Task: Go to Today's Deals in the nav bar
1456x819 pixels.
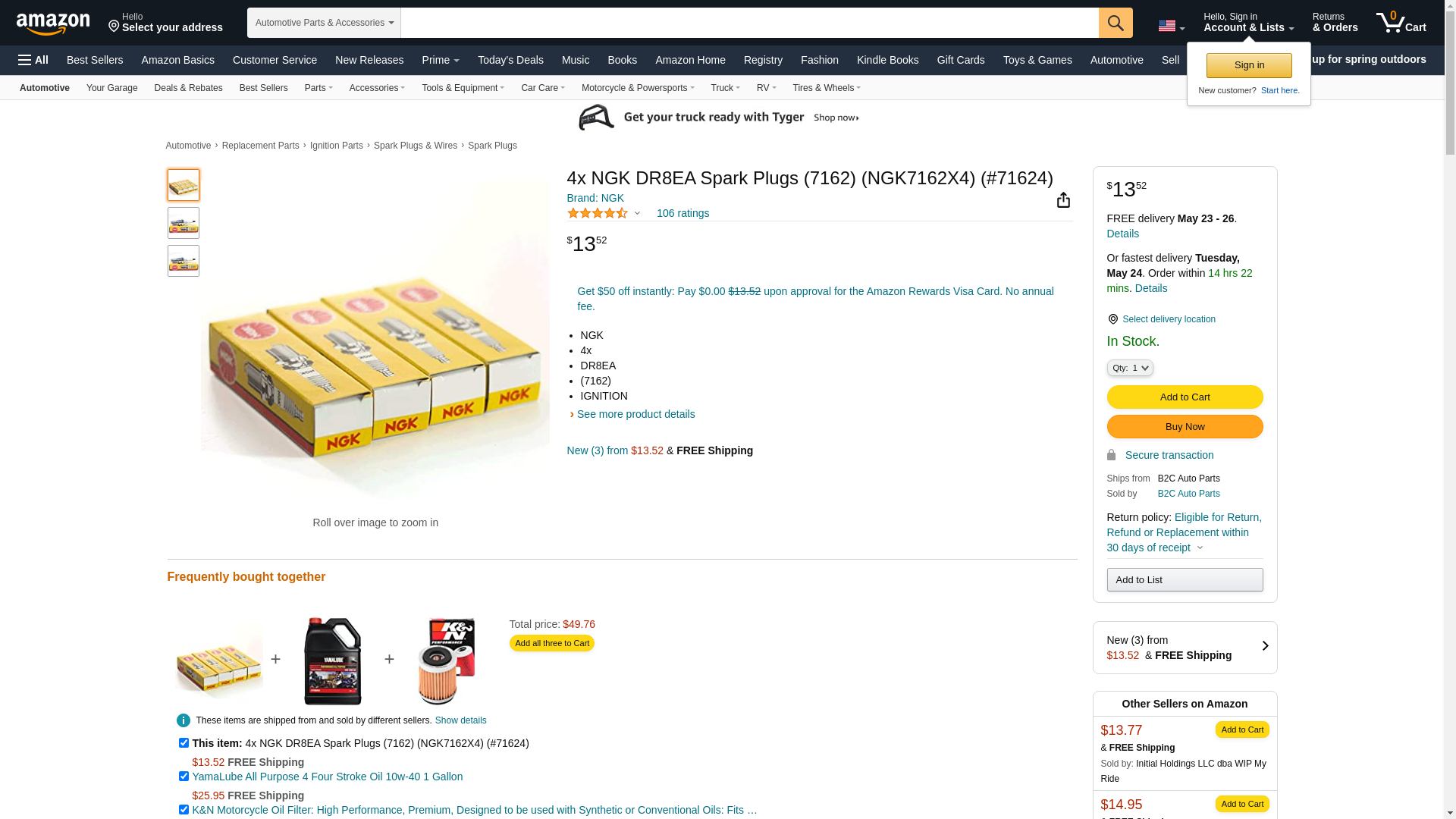Action: coord(510,60)
